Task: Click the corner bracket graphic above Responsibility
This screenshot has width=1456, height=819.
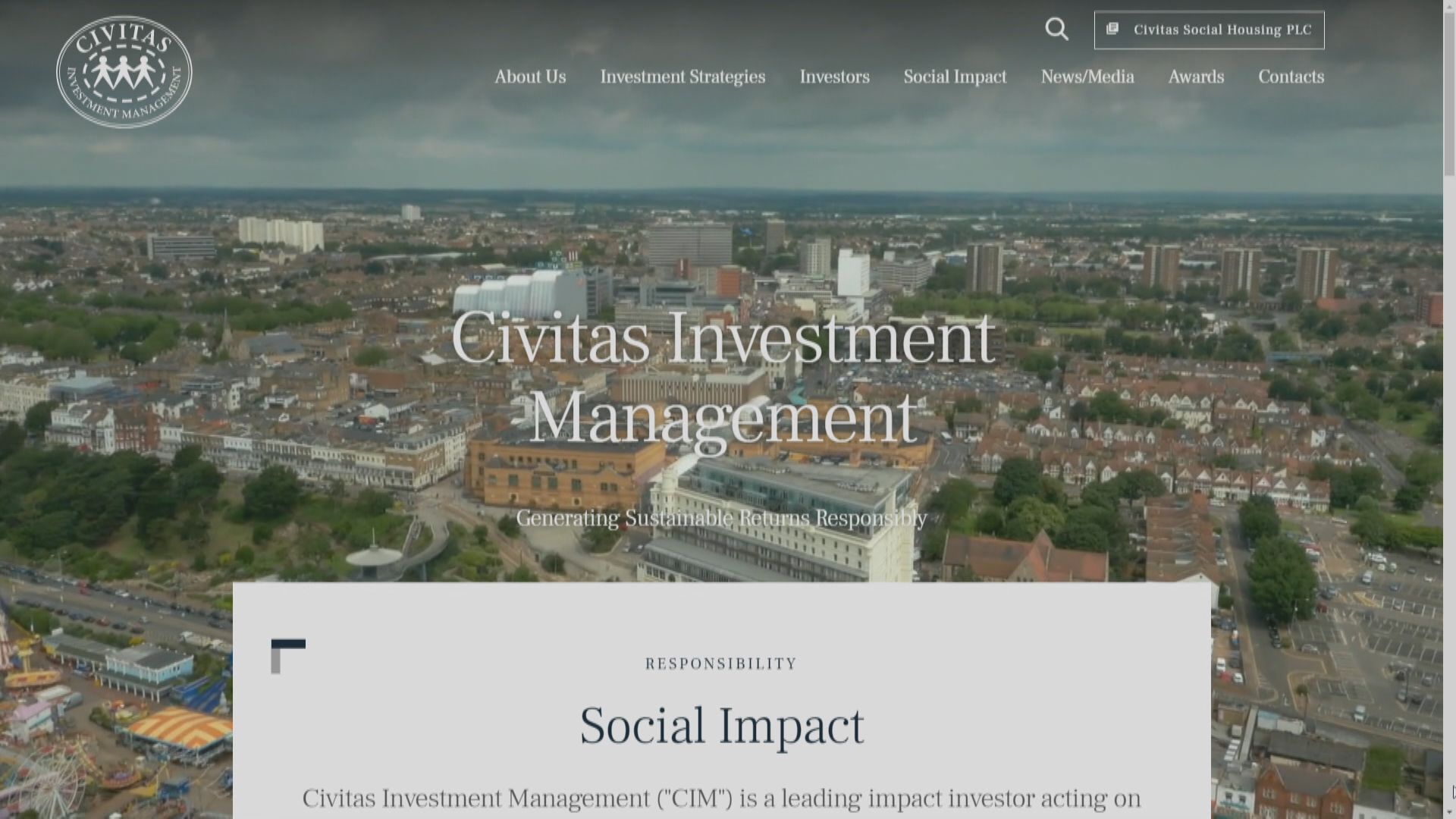Action: [288, 656]
